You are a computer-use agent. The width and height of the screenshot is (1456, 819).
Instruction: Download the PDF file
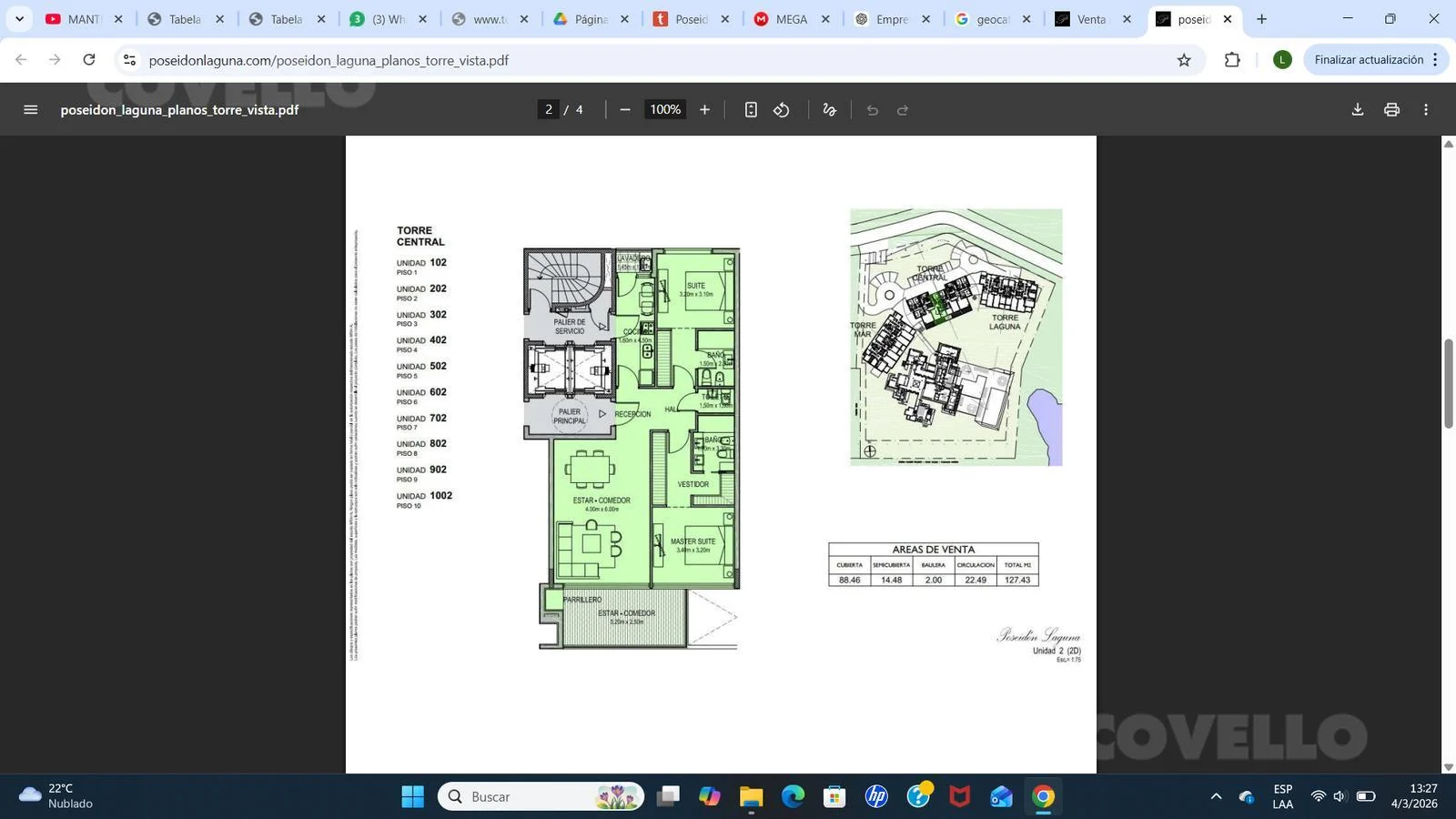[x=1357, y=109]
